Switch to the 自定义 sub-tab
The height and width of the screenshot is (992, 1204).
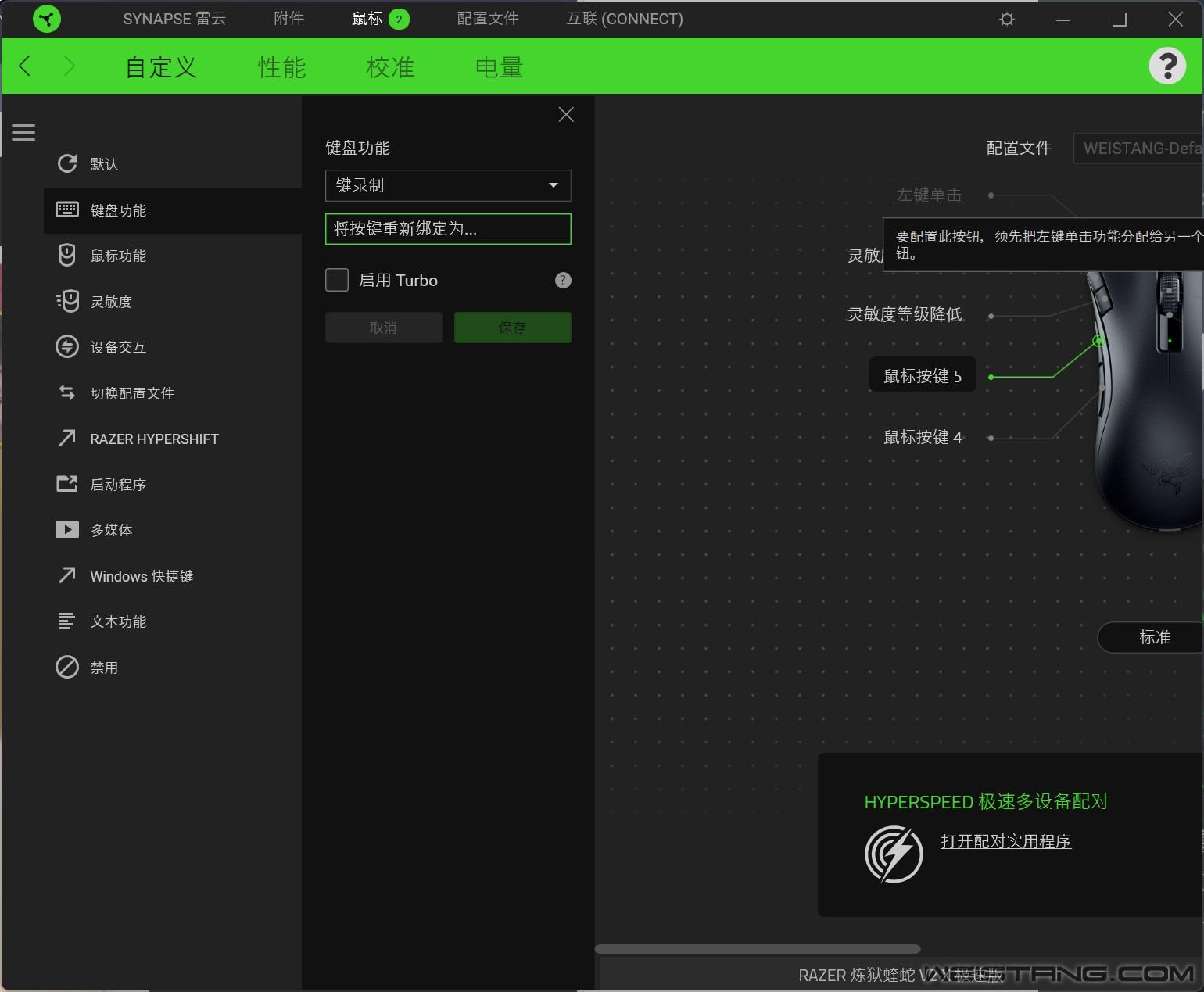coord(161,67)
